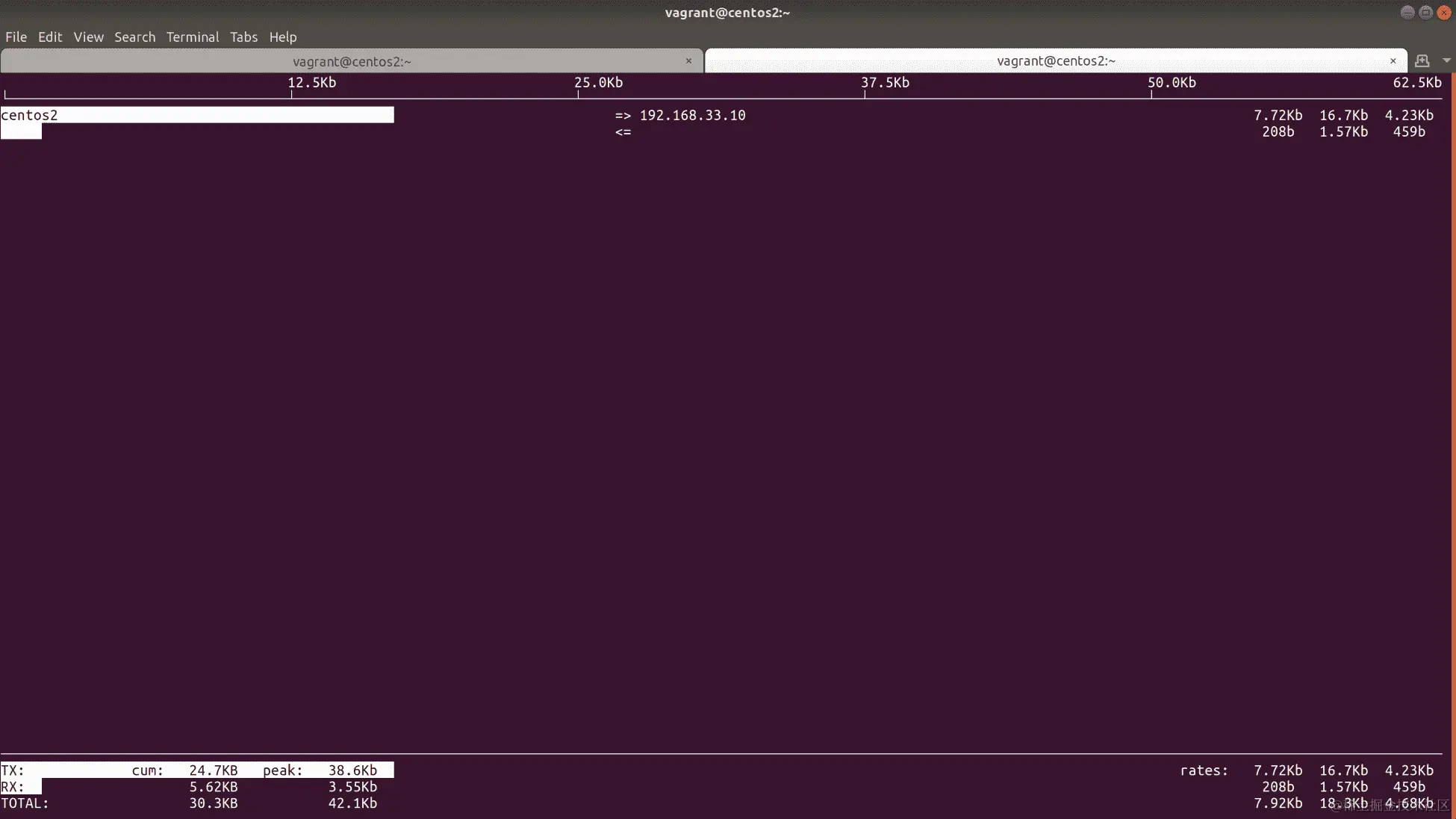Click the 192.168.33.10 destination address
This screenshot has width=1456, height=819.
pos(692,115)
